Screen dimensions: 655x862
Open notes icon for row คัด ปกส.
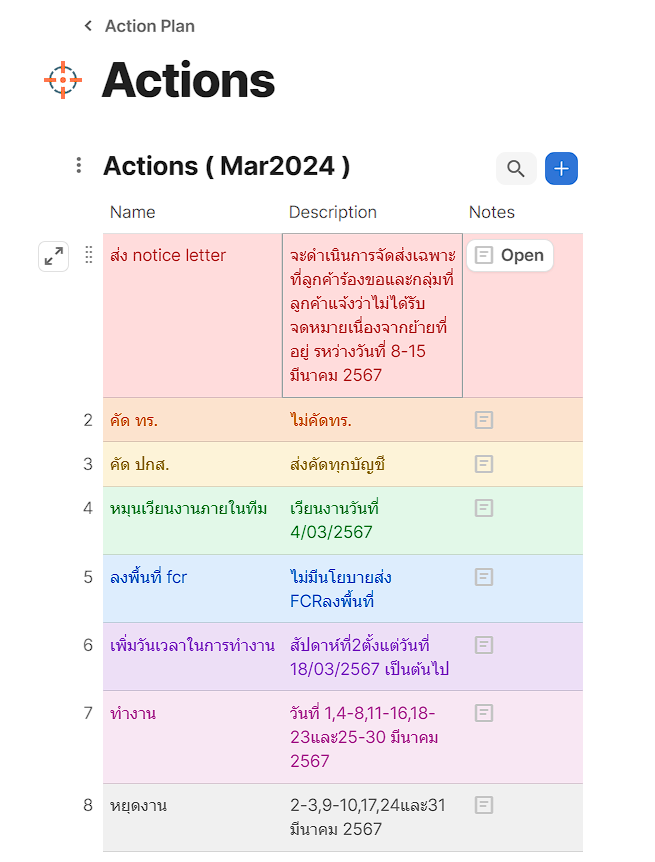point(484,464)
